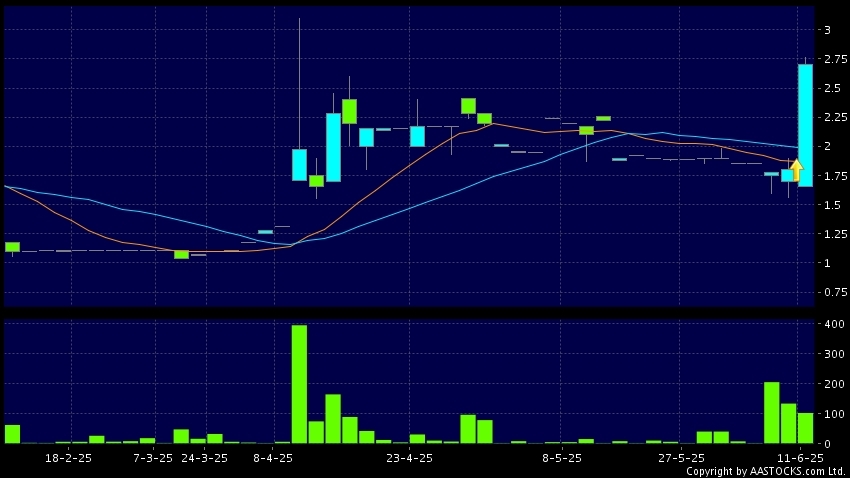Click the 18-2-25 date label
Screen dimensions: 850x478
pyautogui.click(x=68, y=458)
